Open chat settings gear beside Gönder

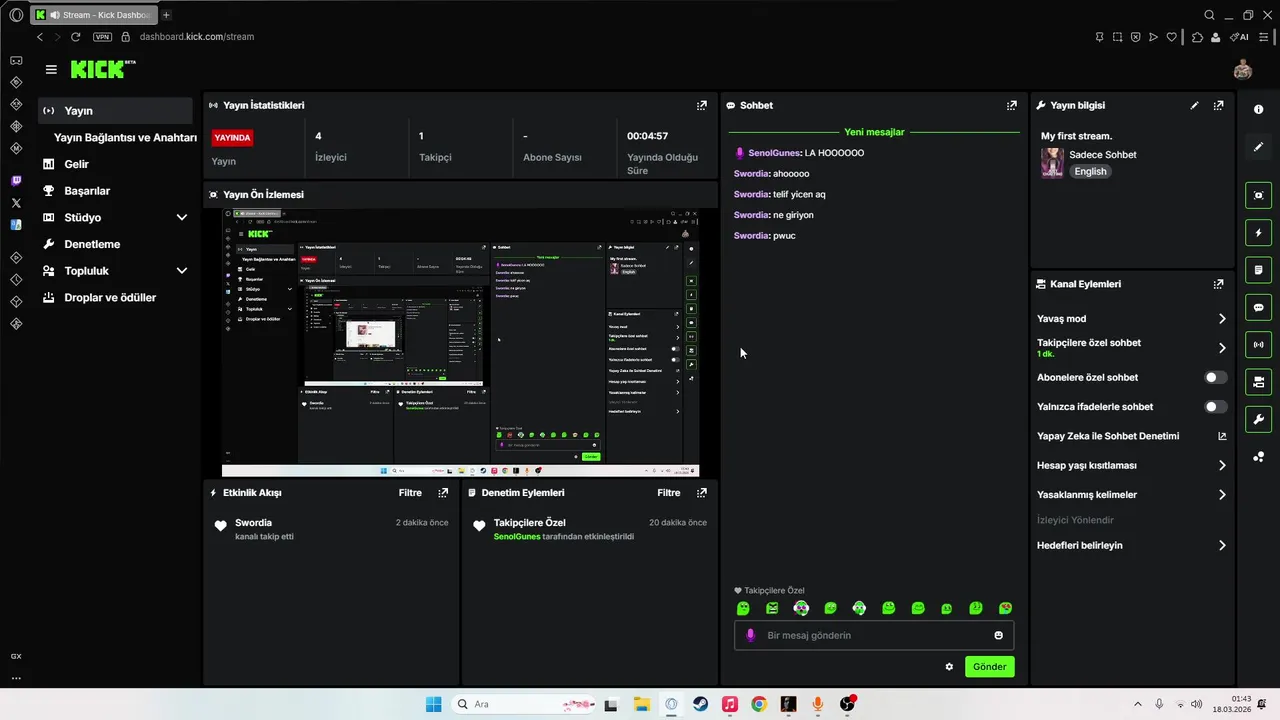coord(949,667)
